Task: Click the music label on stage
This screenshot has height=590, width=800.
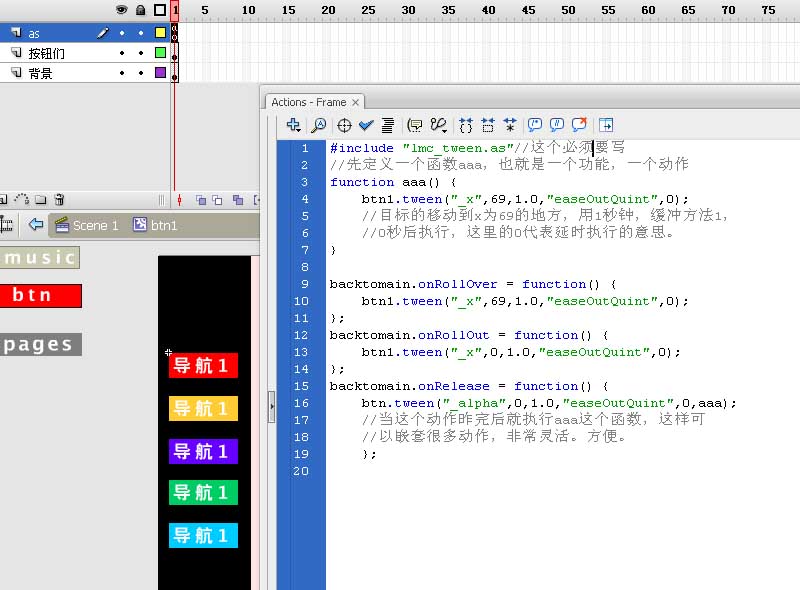Action: 40,258
